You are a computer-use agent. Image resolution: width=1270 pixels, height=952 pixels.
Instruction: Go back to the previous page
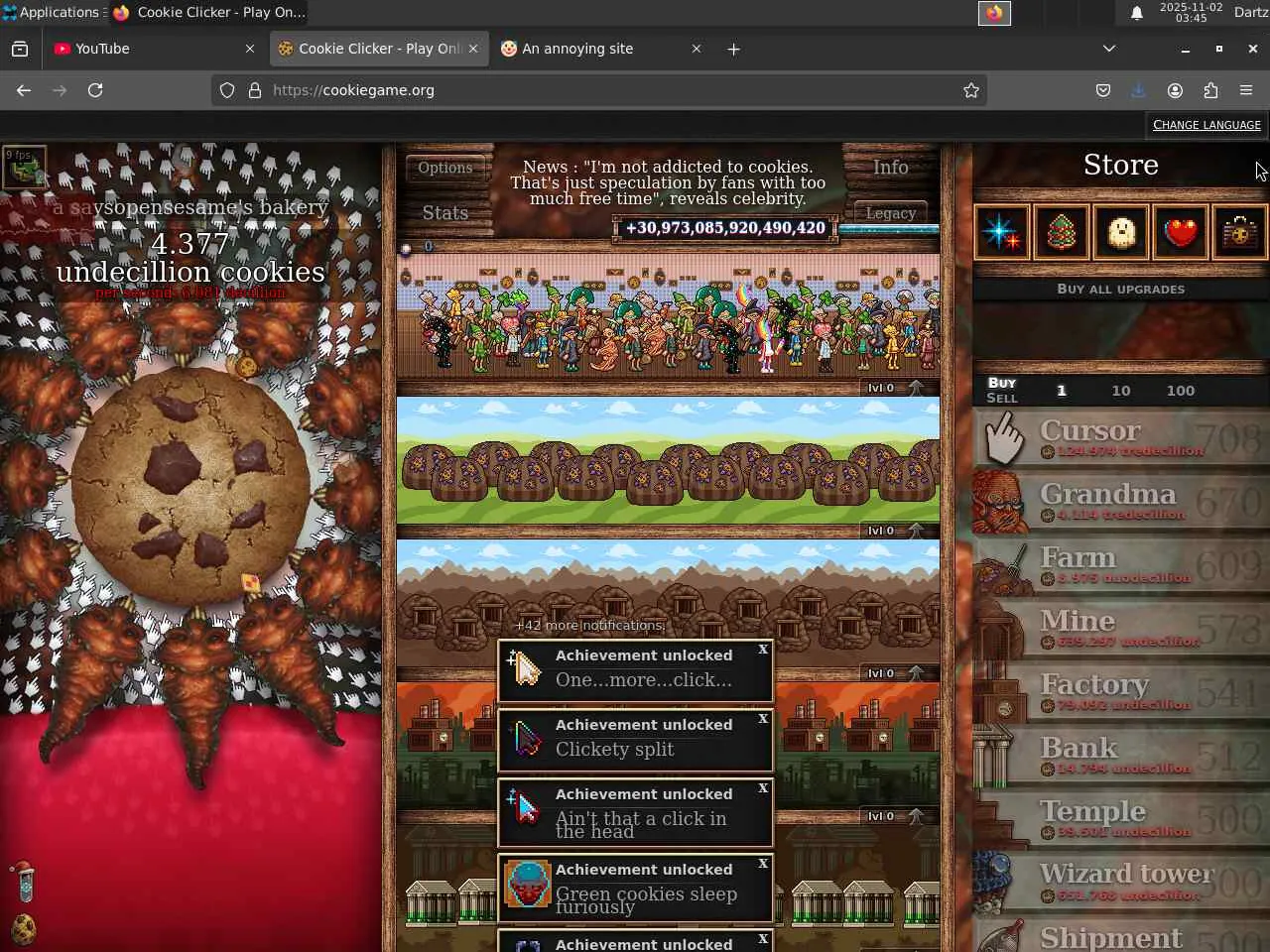coord(24,90)
